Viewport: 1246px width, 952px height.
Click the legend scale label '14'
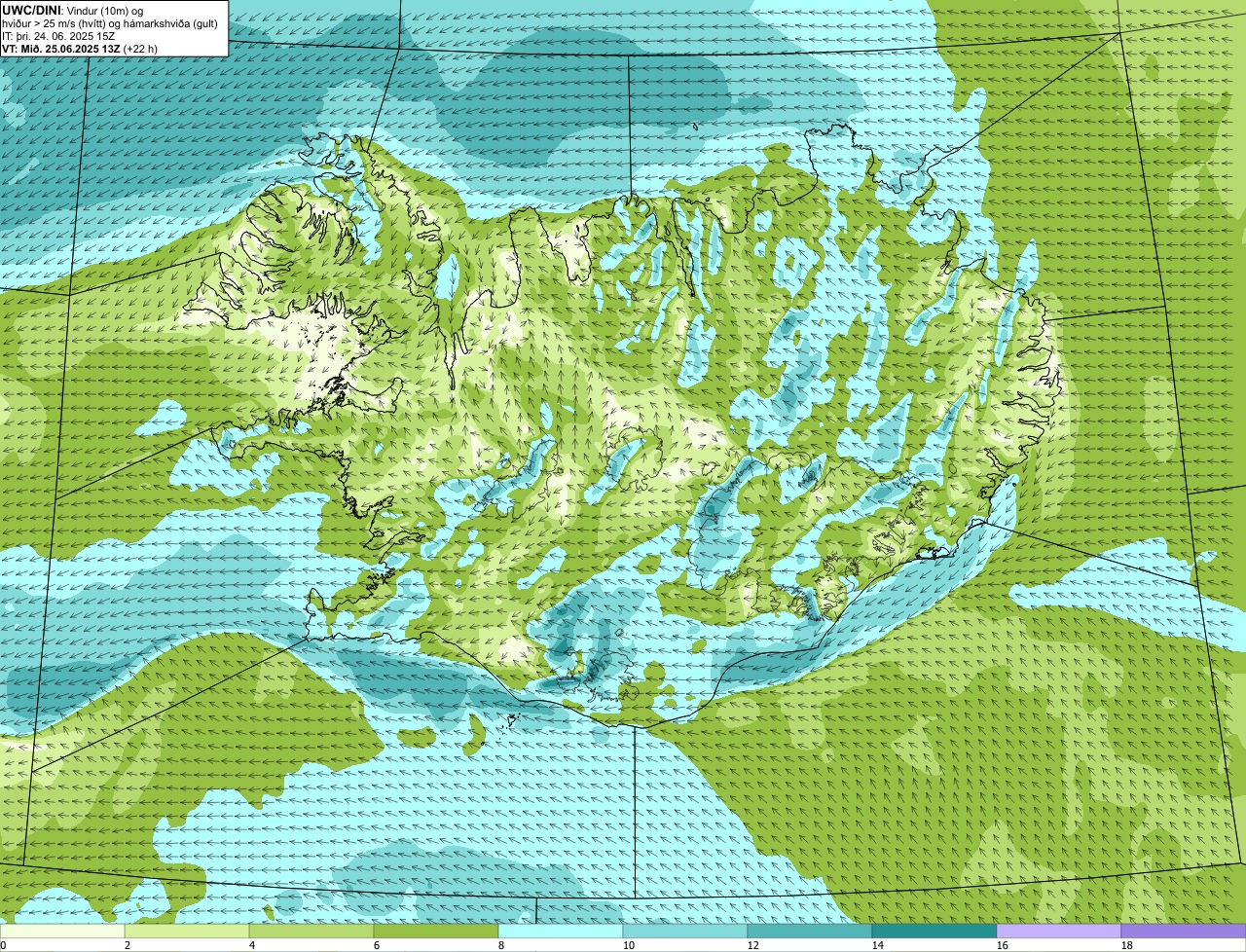tap(878, 945)
